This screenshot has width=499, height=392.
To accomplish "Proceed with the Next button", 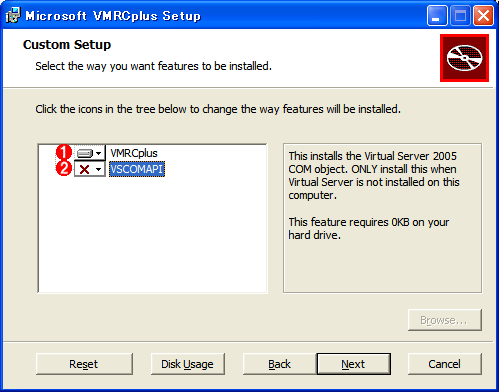I will (354, 364).
